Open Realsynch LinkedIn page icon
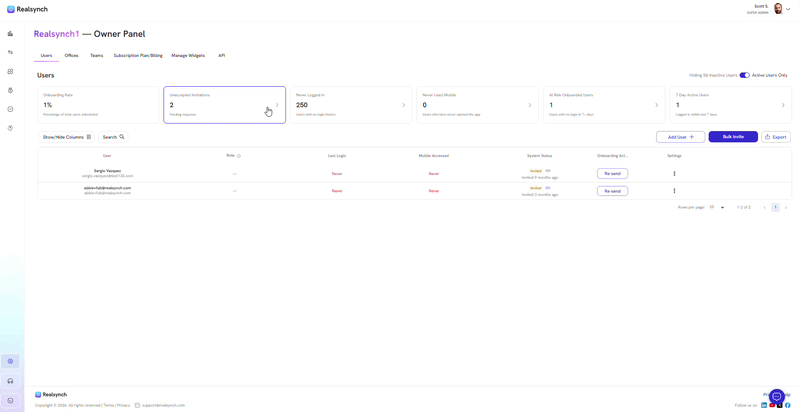 coord(764,405)
